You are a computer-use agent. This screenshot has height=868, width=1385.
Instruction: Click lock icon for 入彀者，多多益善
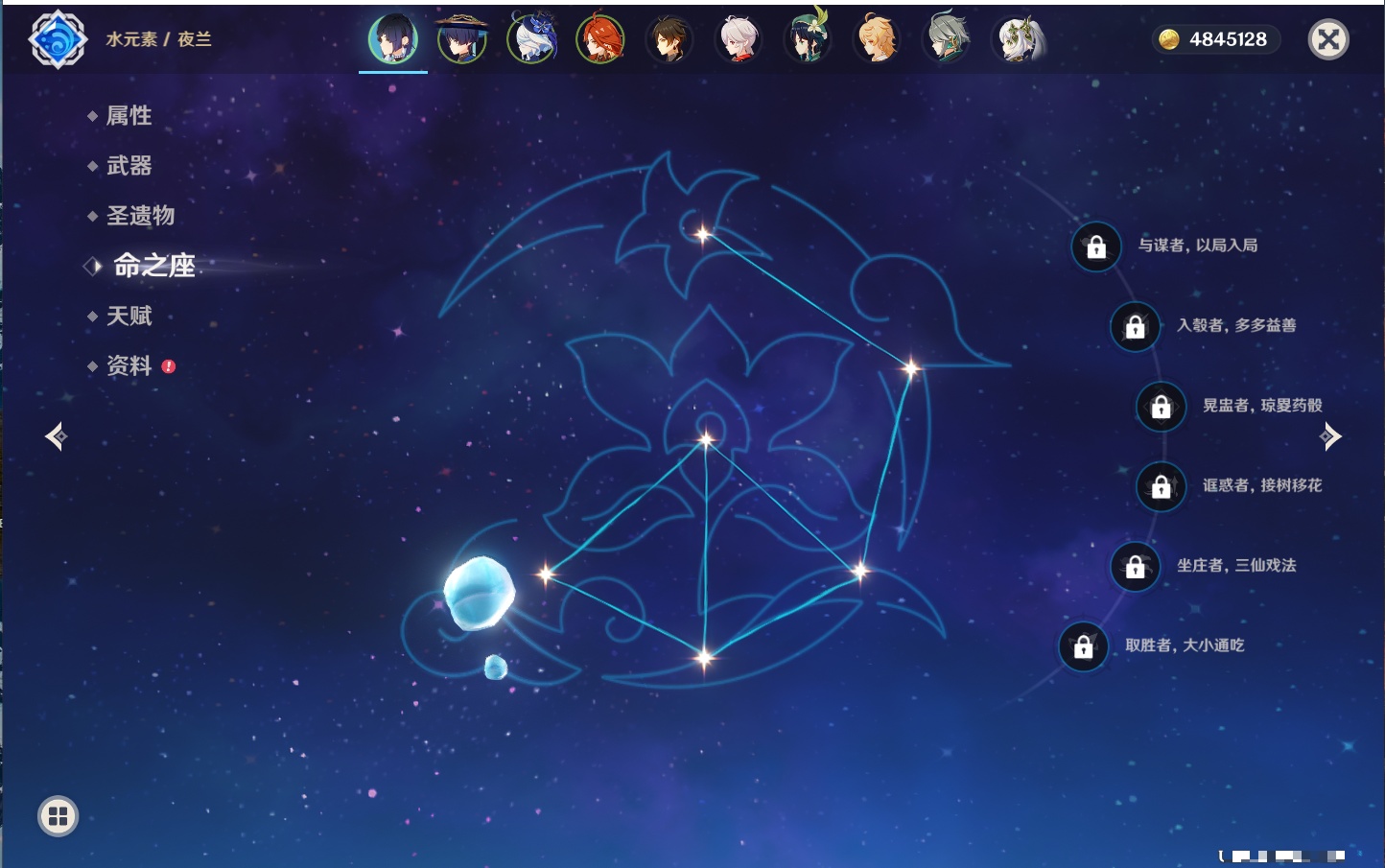(1136, 326)
